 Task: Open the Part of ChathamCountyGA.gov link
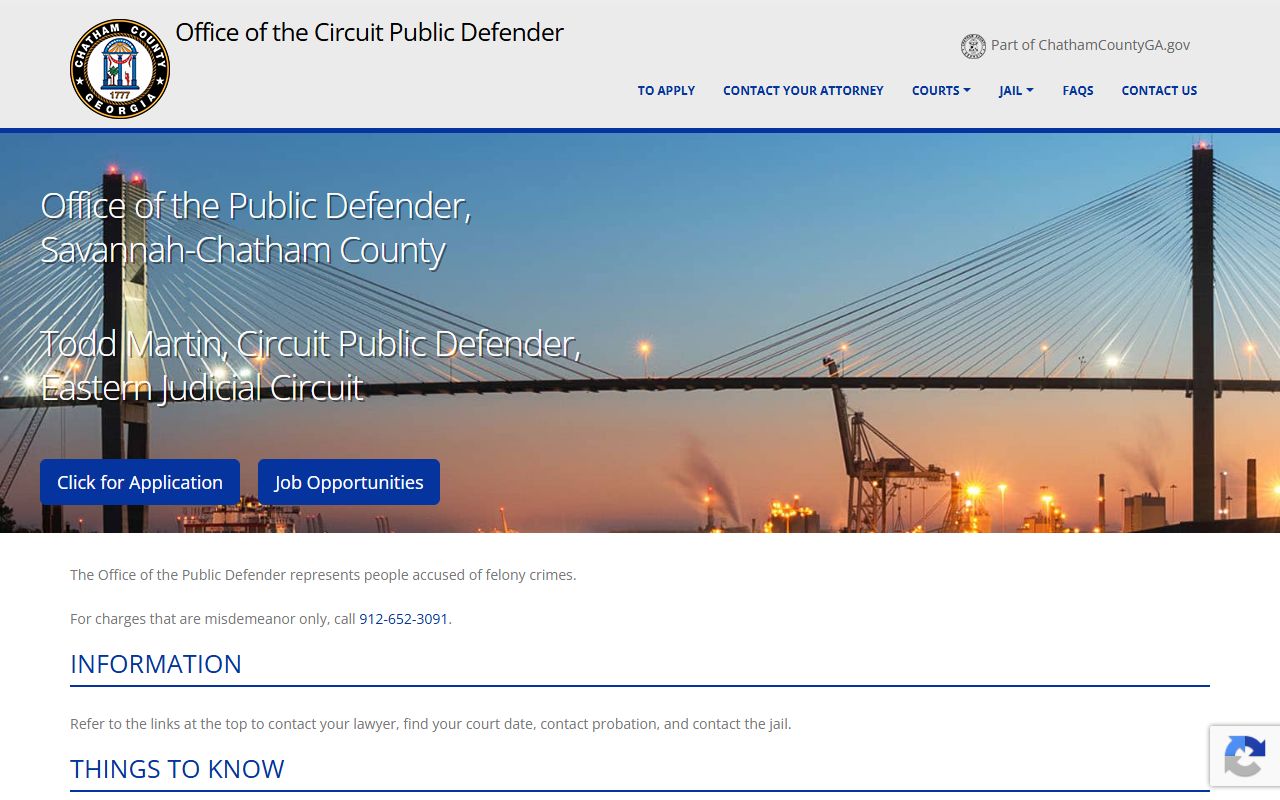tap(1076, 45)
